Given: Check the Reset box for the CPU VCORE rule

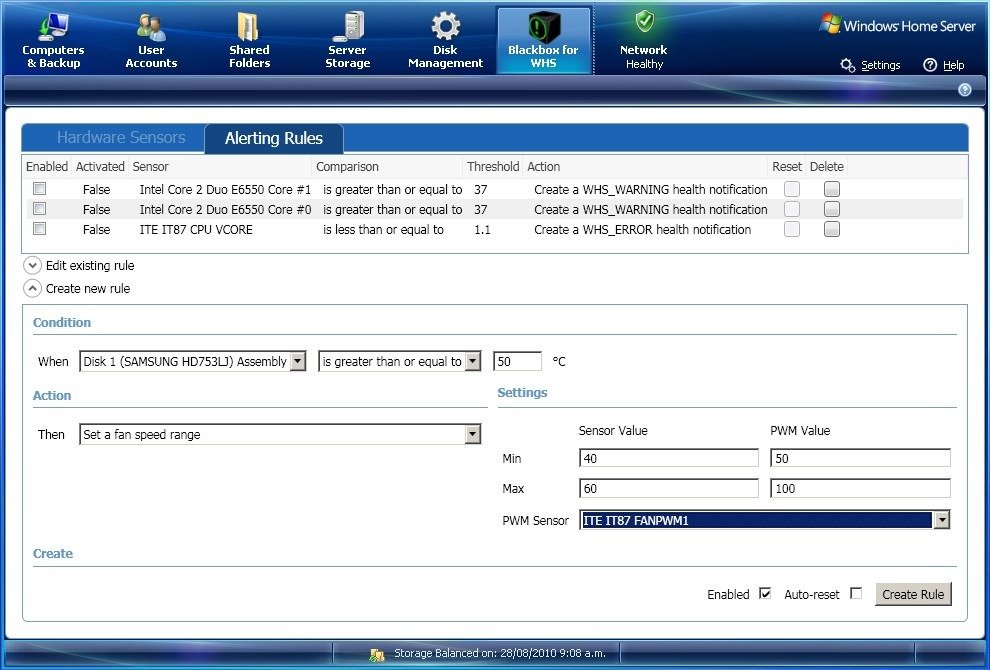Looking at the screenshot, I should coord(792,229).
